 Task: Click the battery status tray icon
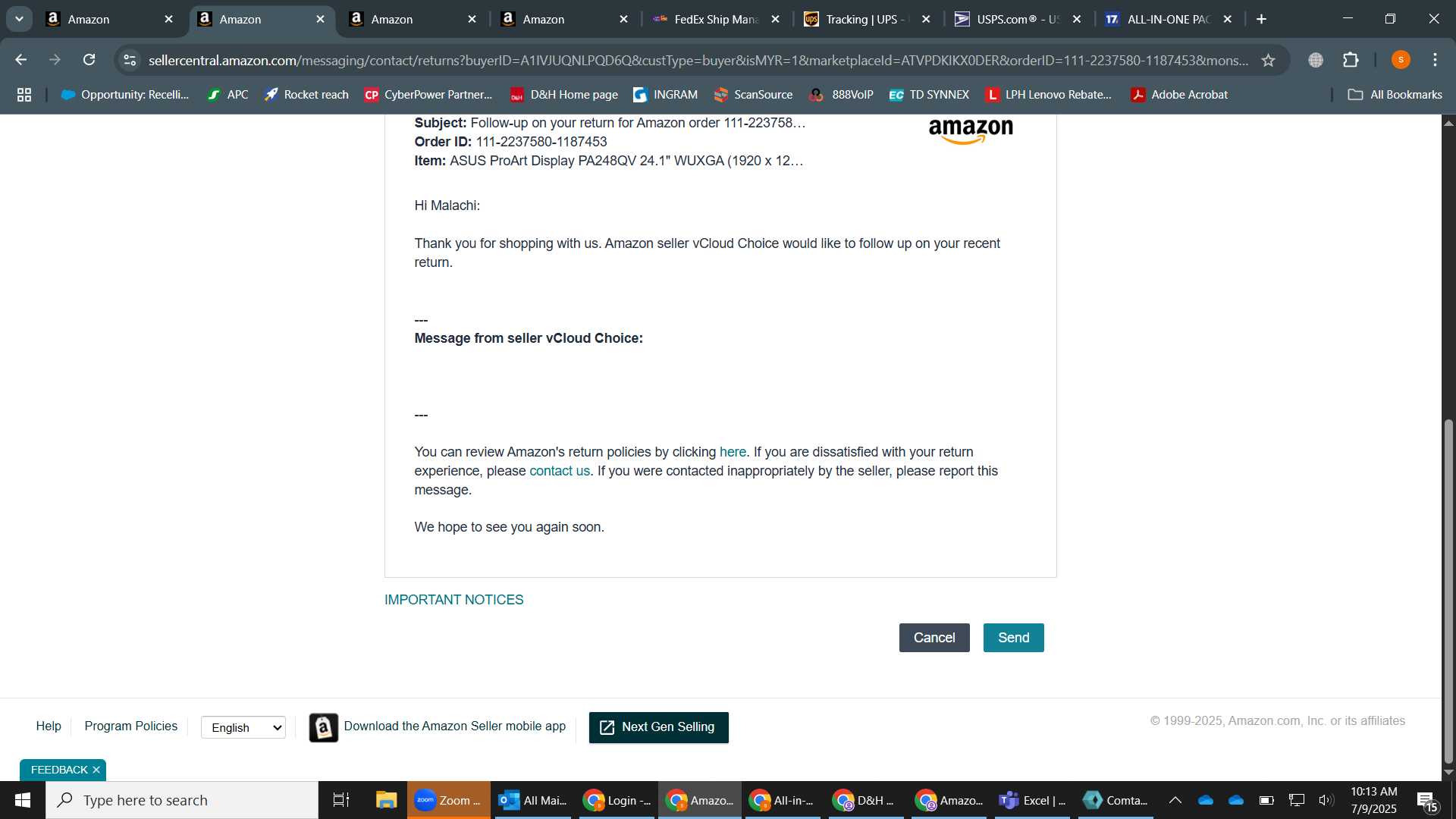[x=1266, y=800]
